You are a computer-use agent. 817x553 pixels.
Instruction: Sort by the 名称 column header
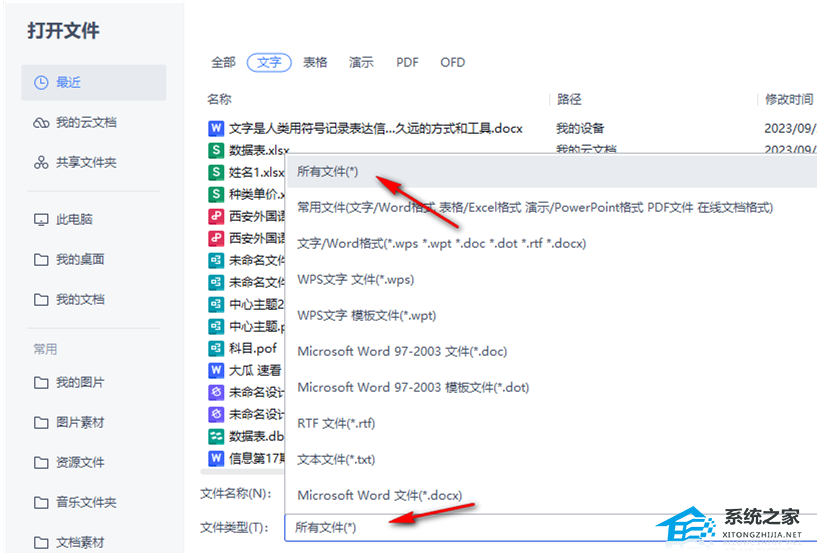point(219,99)
